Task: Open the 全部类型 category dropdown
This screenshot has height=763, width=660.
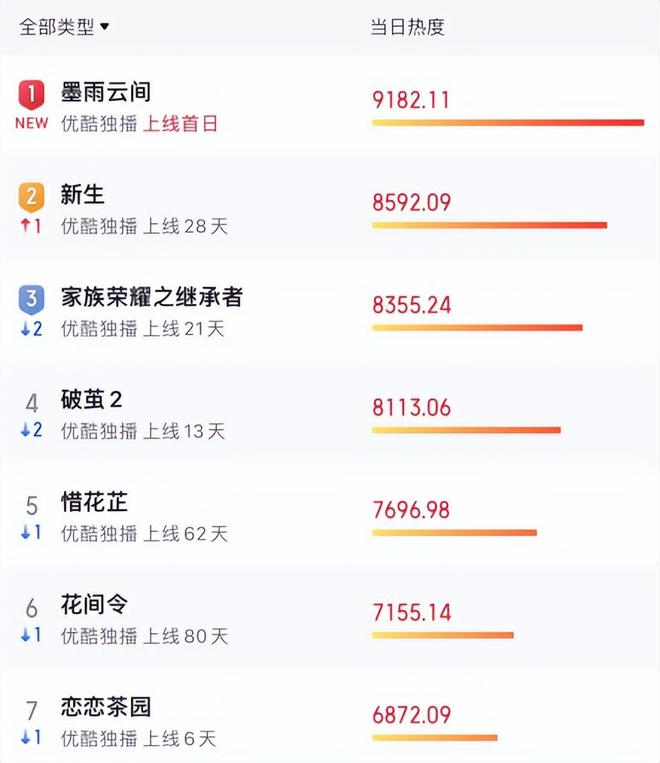Action: 64,26
